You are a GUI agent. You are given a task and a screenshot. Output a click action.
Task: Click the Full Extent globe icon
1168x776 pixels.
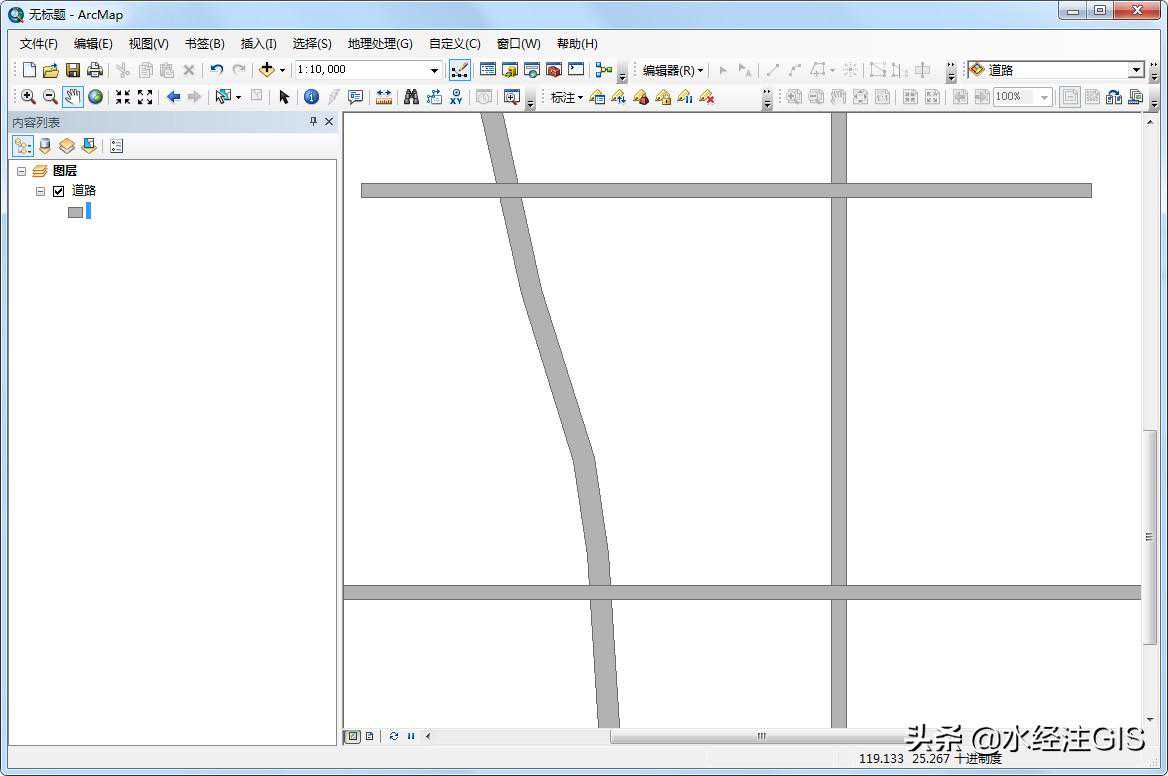click(x=95, y=97)
